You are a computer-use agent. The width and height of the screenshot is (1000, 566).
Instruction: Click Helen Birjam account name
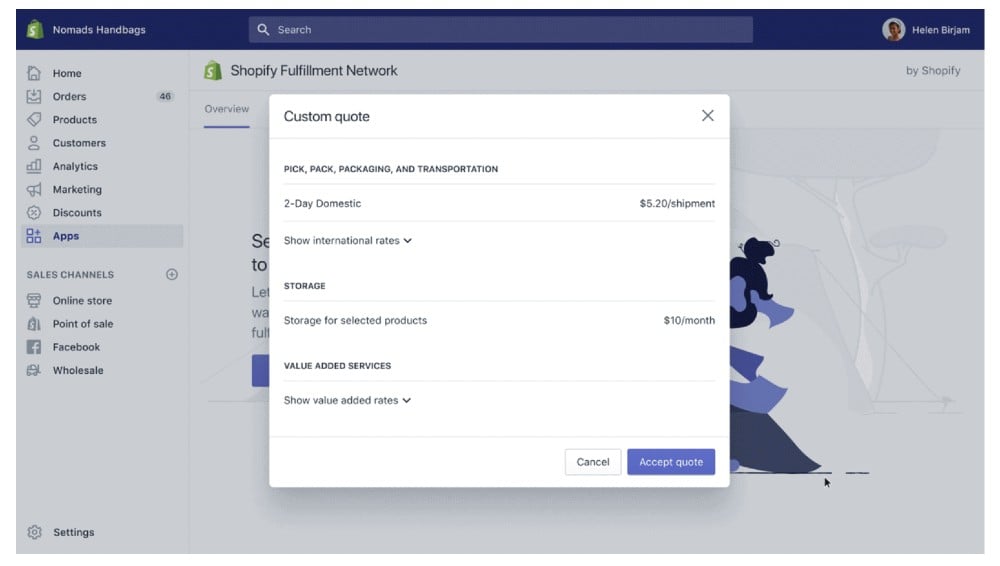click(x=941, y=30)
